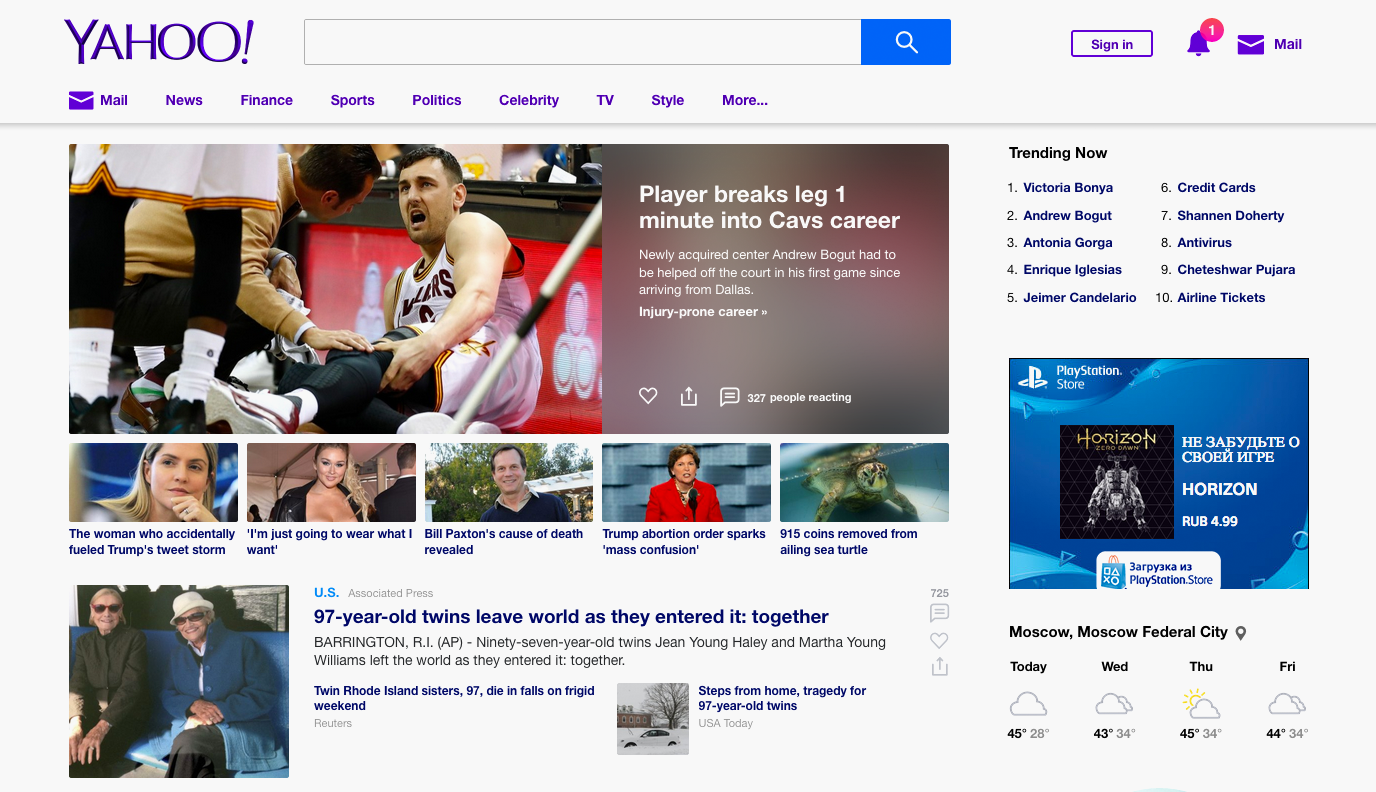Image resolution: width=1376 pixels, height=792 pixels.
Task: Open Mail from the top-right envelope icon
Action: [x=1251, y=44]
